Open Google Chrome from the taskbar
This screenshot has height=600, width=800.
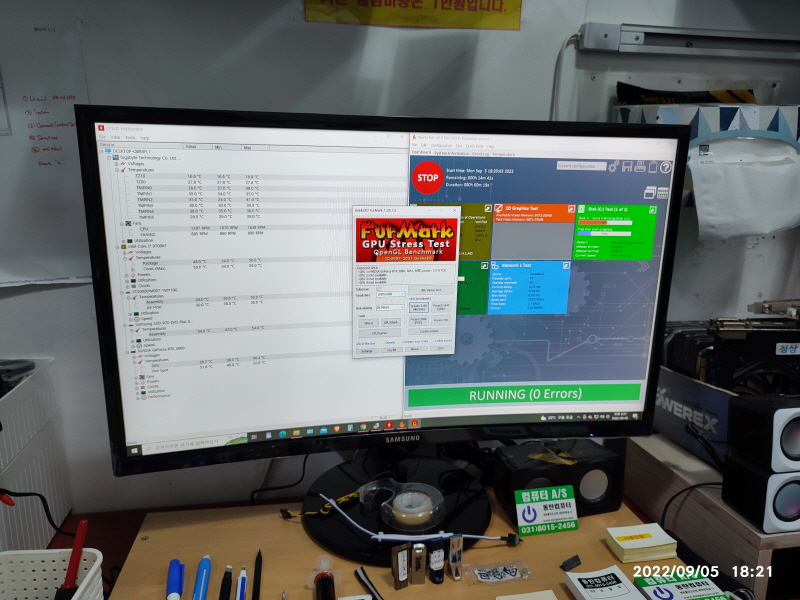363,427
